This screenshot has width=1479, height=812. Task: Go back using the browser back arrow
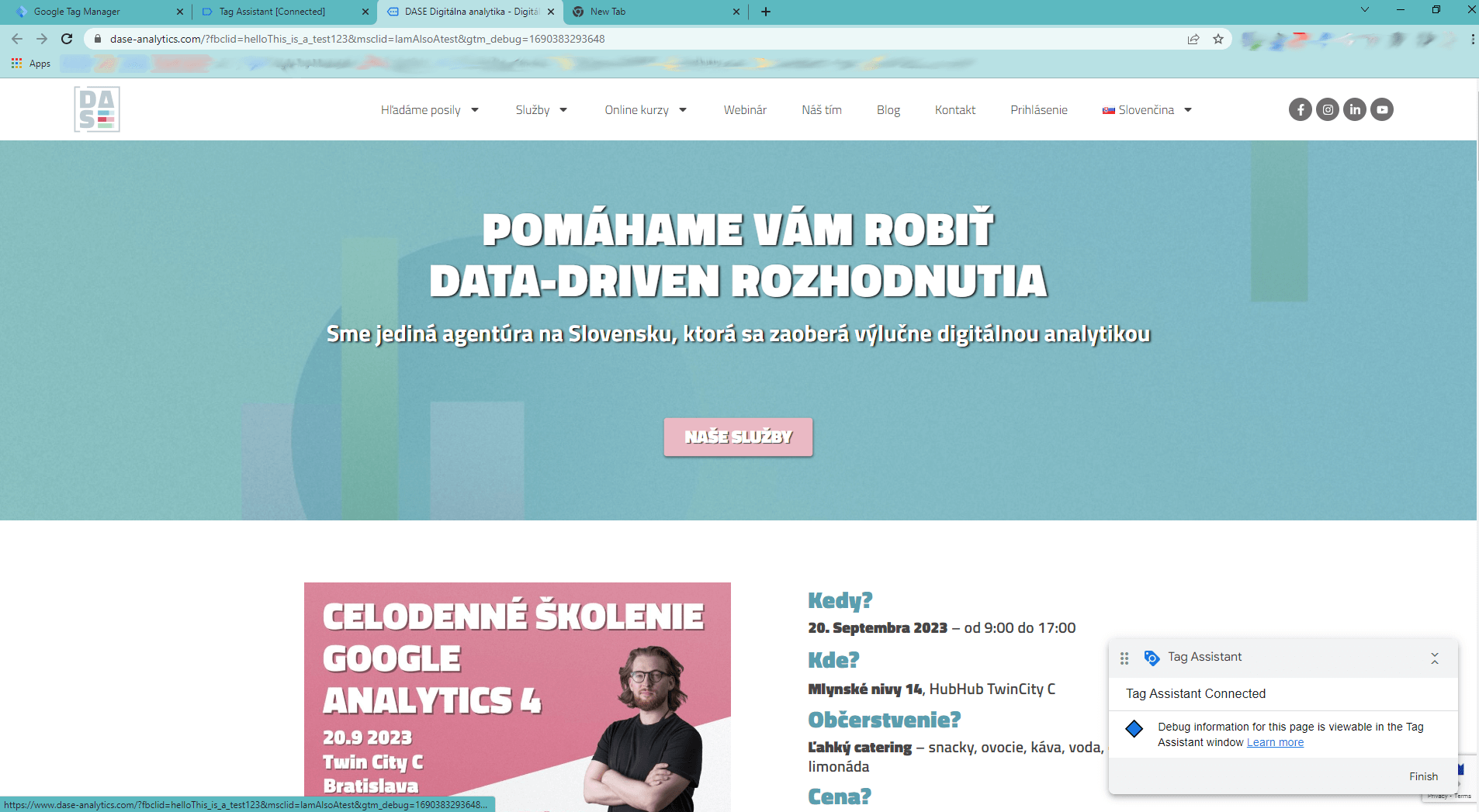[x=17, y=39]
